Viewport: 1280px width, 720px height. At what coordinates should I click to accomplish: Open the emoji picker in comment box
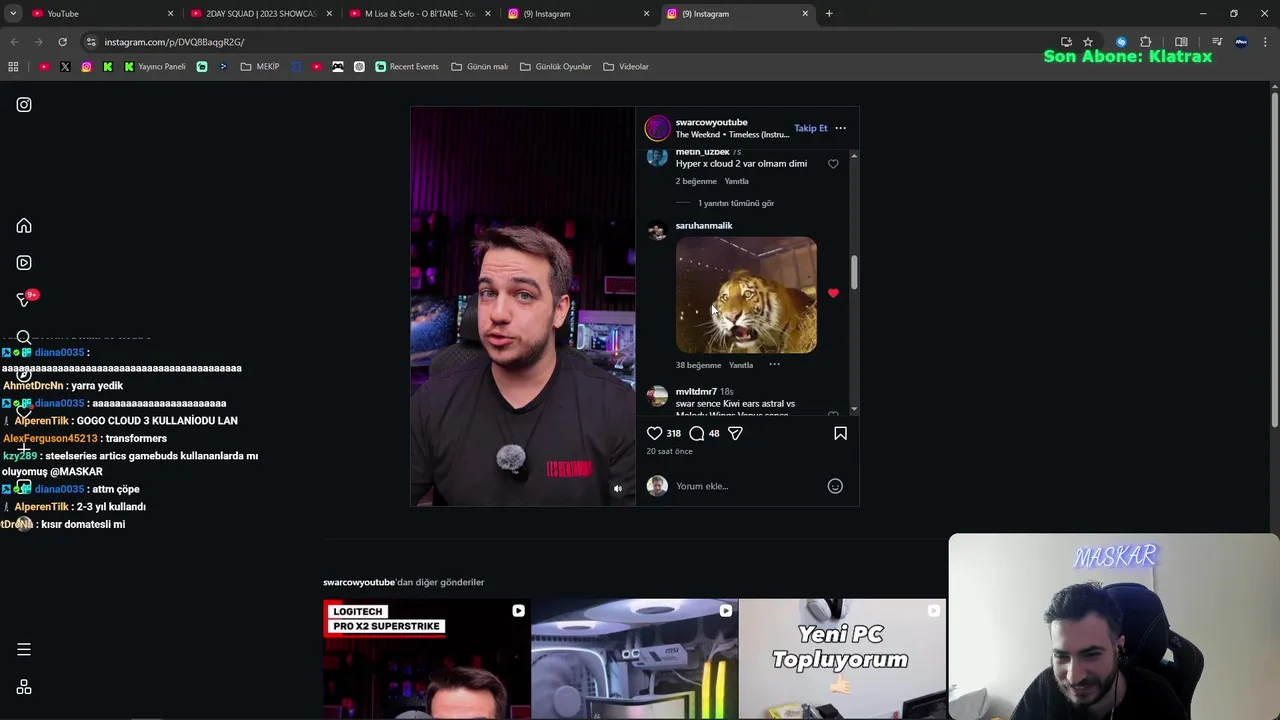tap(835, 486)
